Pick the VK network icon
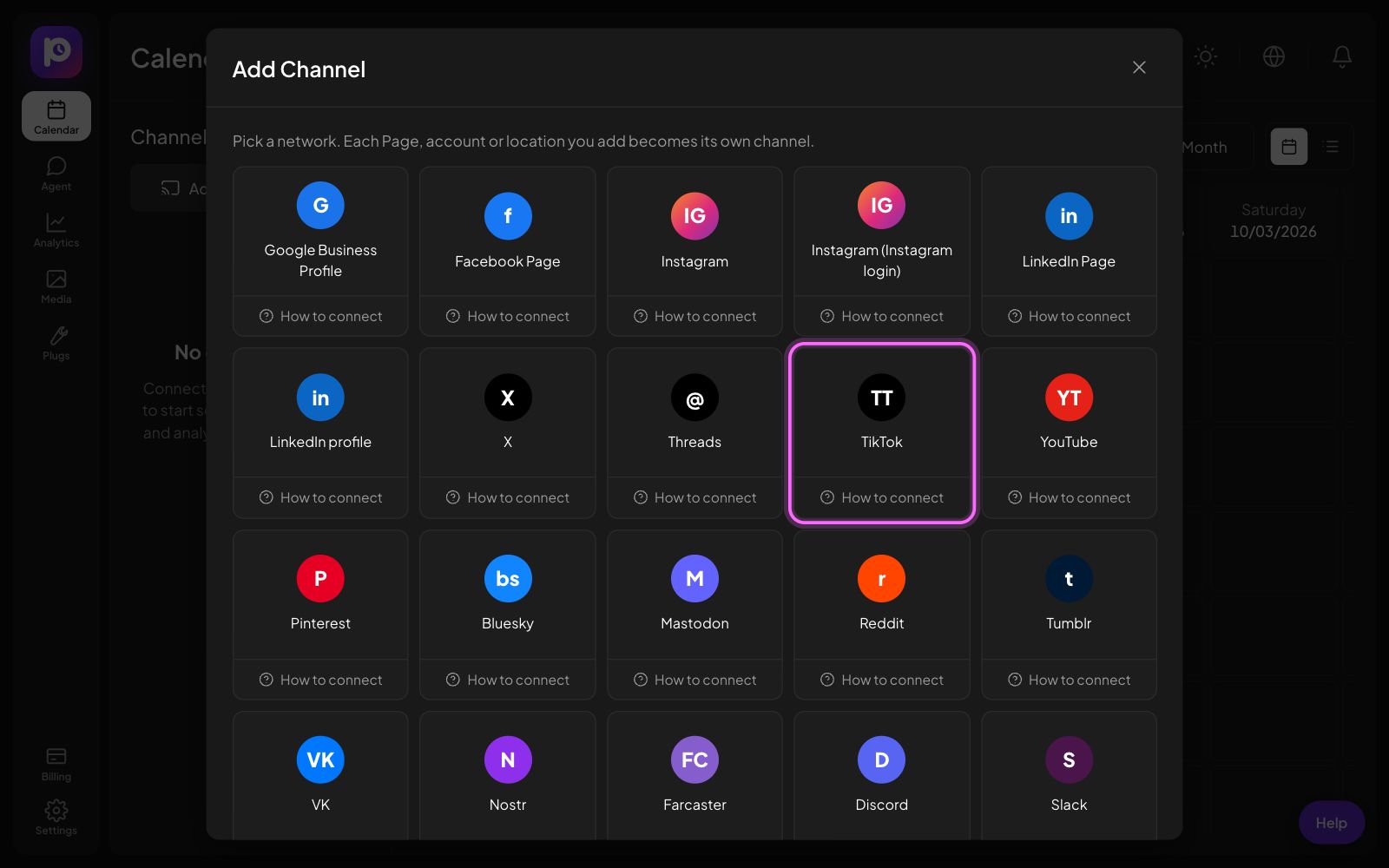Viewport: 1389px width, 868px height. (x=320, y=760)
